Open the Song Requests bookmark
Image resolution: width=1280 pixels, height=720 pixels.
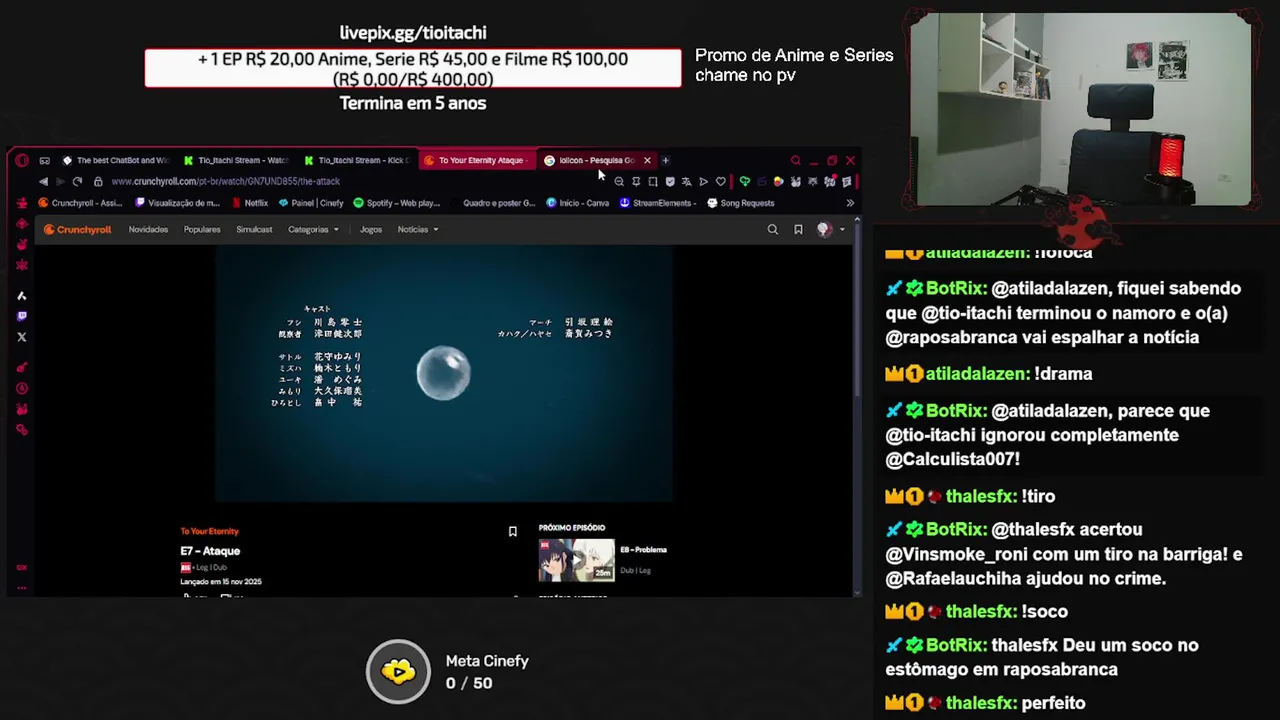(x=741, y=203)
